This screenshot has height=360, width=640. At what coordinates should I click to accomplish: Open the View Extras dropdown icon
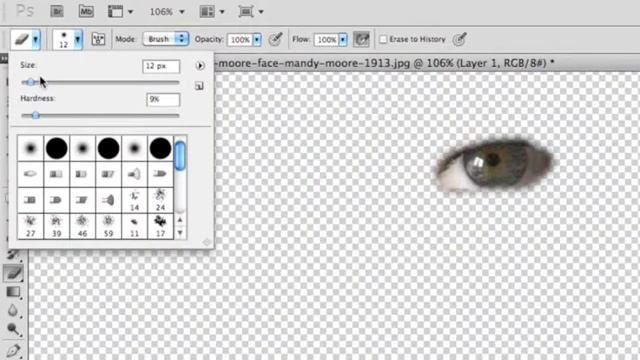[x=120, y=11]
